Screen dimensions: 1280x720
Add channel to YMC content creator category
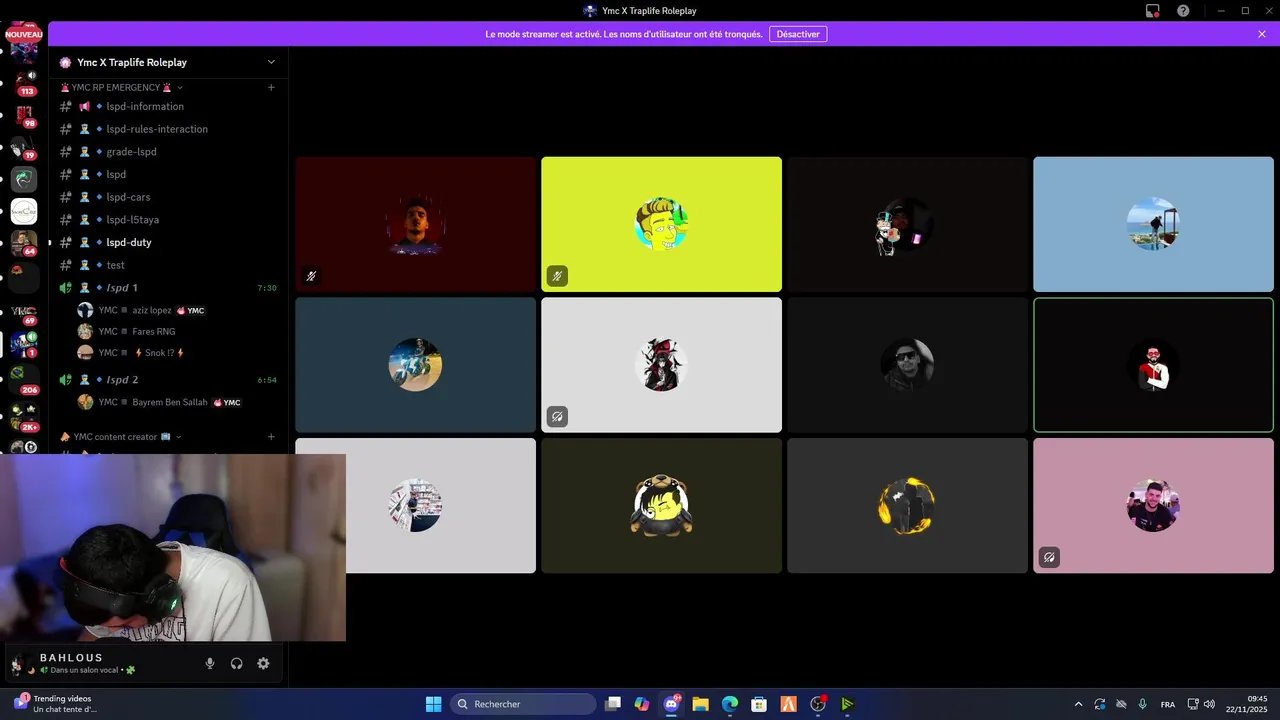[271, 437]
